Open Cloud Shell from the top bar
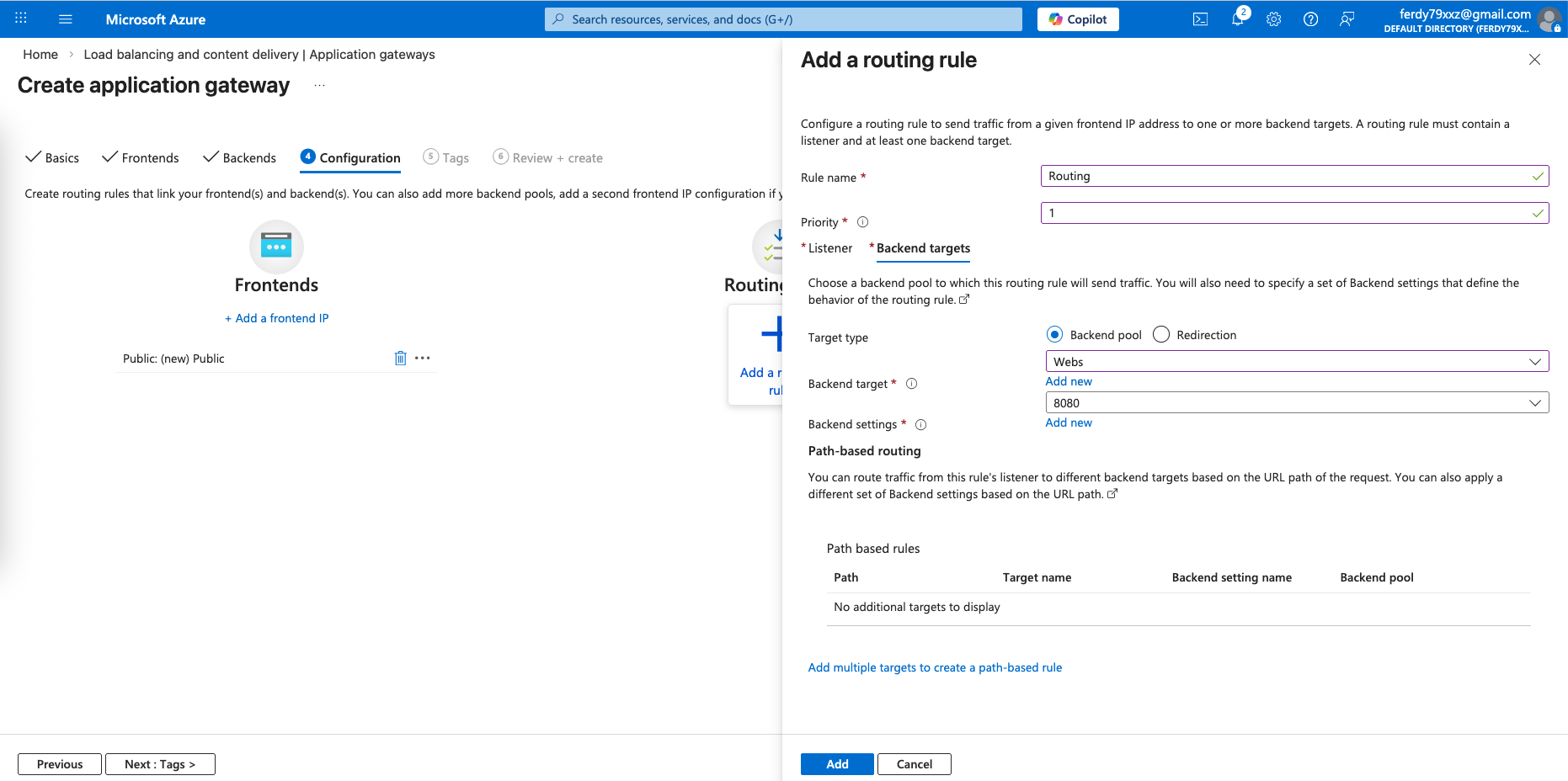1568x781 pixels. pos(1200,19)
